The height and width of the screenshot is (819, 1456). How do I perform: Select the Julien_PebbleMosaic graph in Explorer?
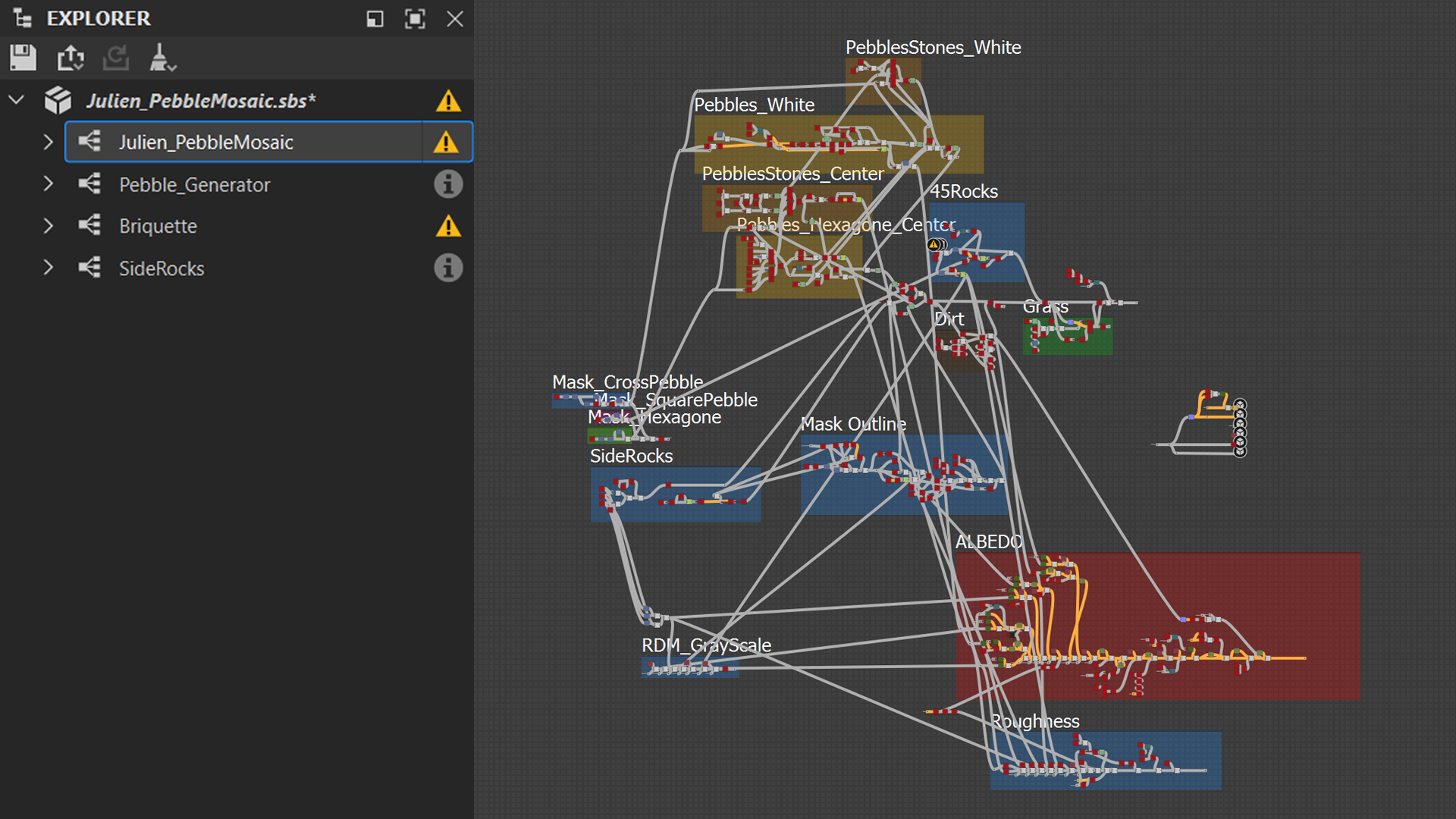pyautogui.click(x=207, y=142)
